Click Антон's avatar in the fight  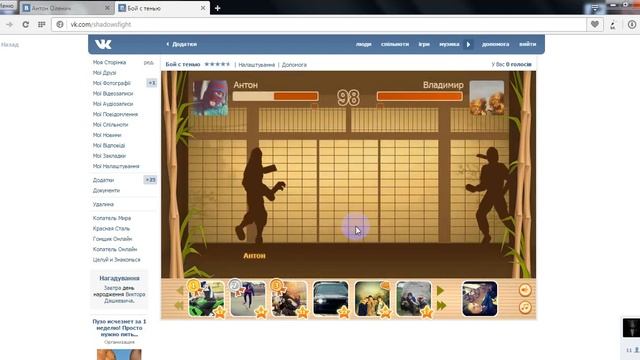210,98
